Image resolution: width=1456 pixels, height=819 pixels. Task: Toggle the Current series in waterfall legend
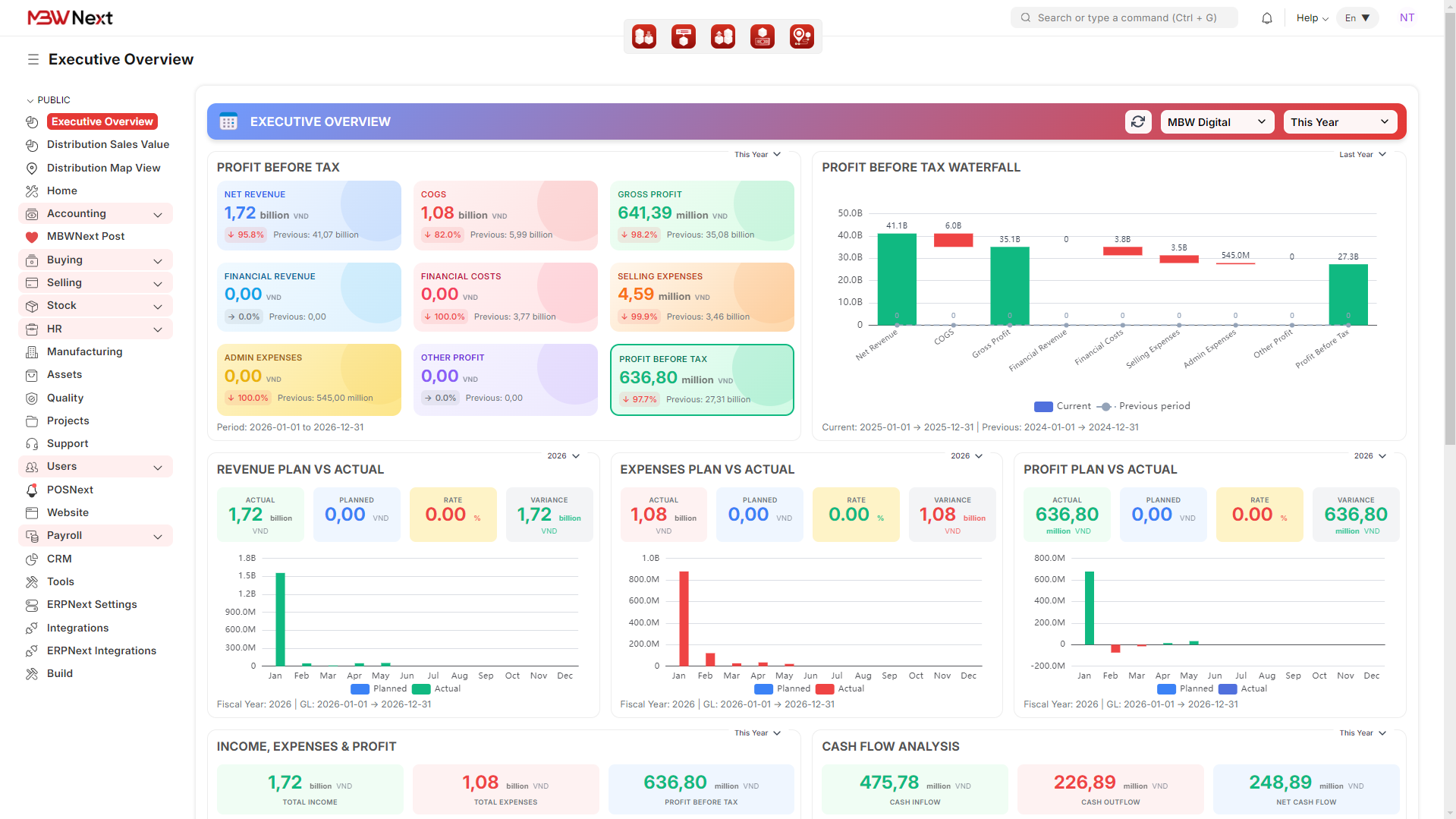[1062, 407]
